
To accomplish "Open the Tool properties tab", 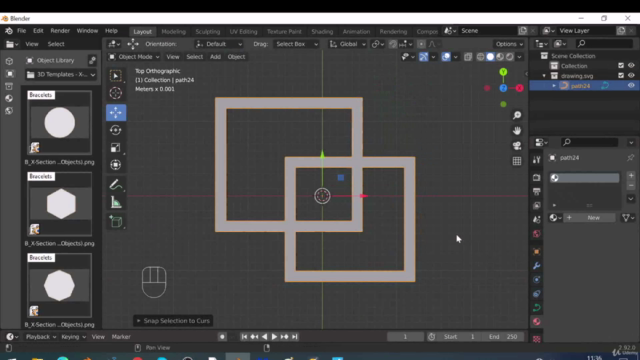I will point(537,160).
